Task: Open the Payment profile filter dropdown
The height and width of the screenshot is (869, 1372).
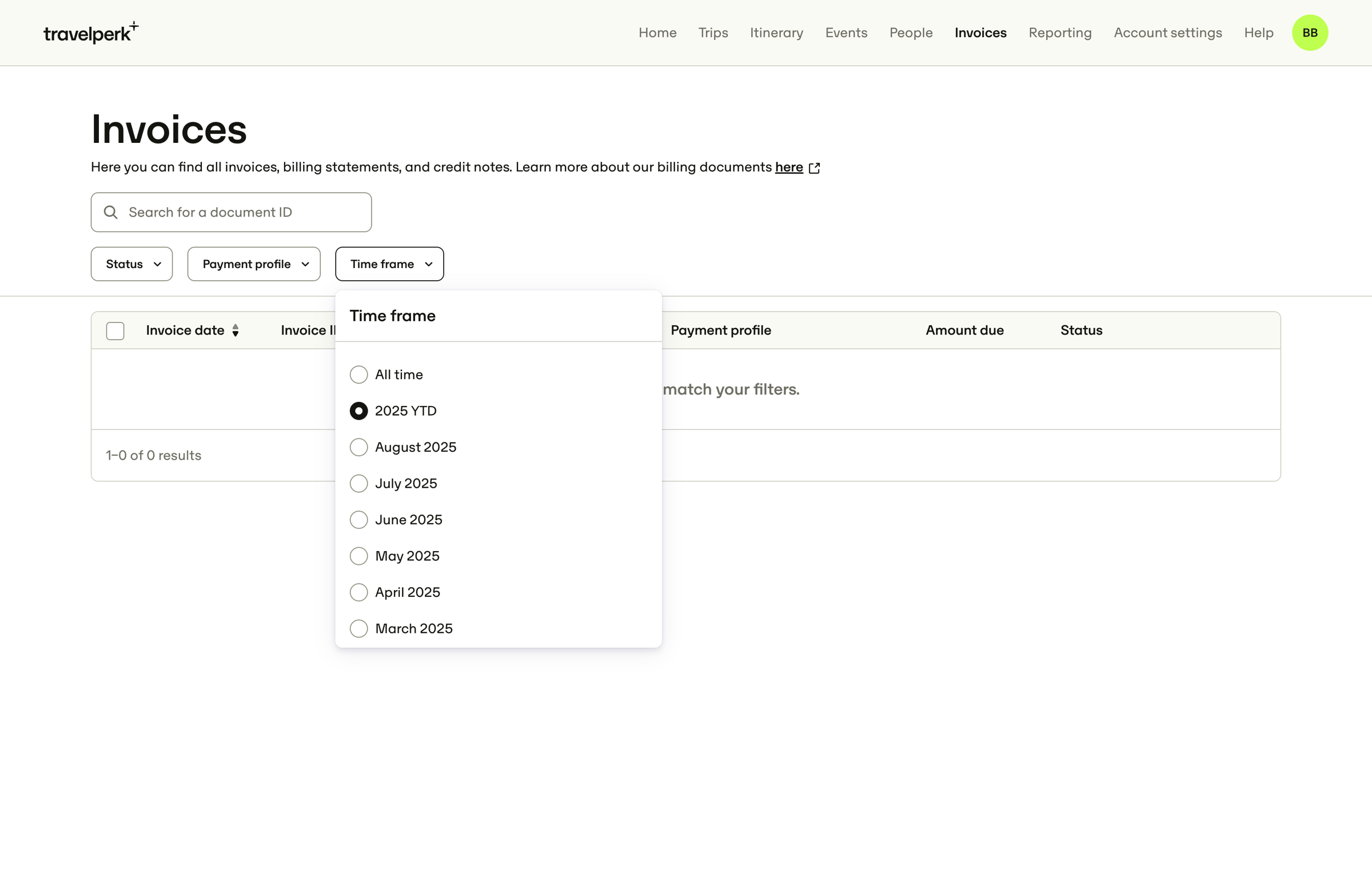Action: point(254,264)
